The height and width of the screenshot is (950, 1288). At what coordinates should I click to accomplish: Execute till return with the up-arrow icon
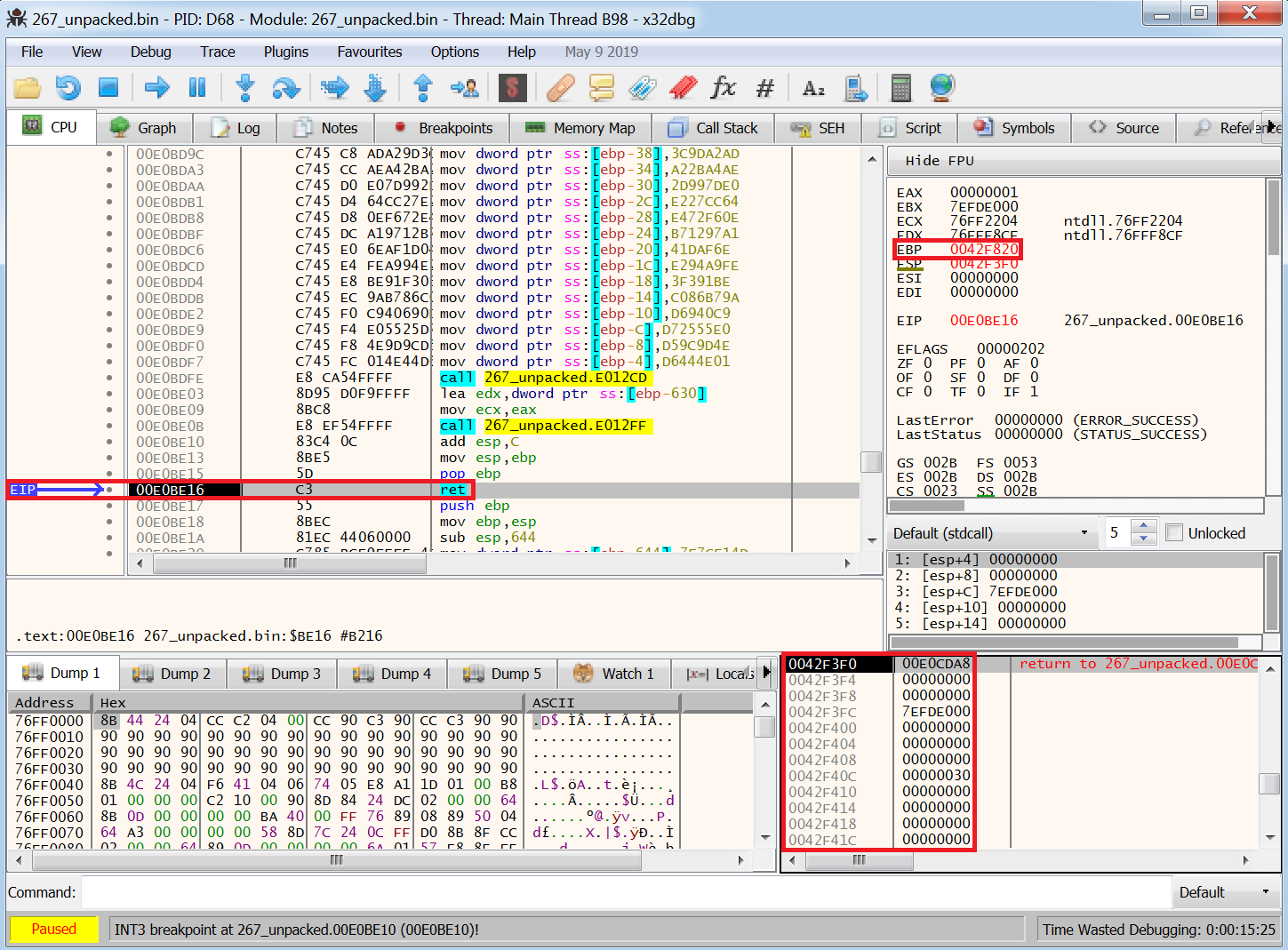click(x=423, y=87)
